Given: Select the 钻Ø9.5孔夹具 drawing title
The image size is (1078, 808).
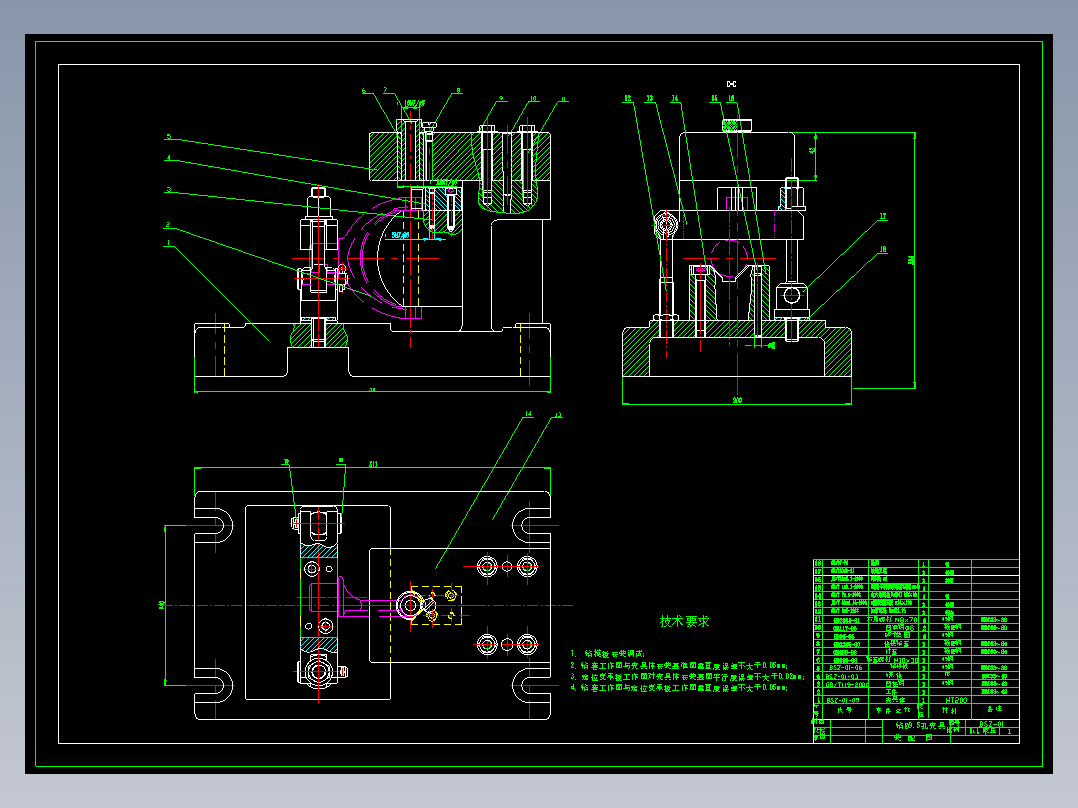Looking at the screenshot, I should [x=921, y=725].
